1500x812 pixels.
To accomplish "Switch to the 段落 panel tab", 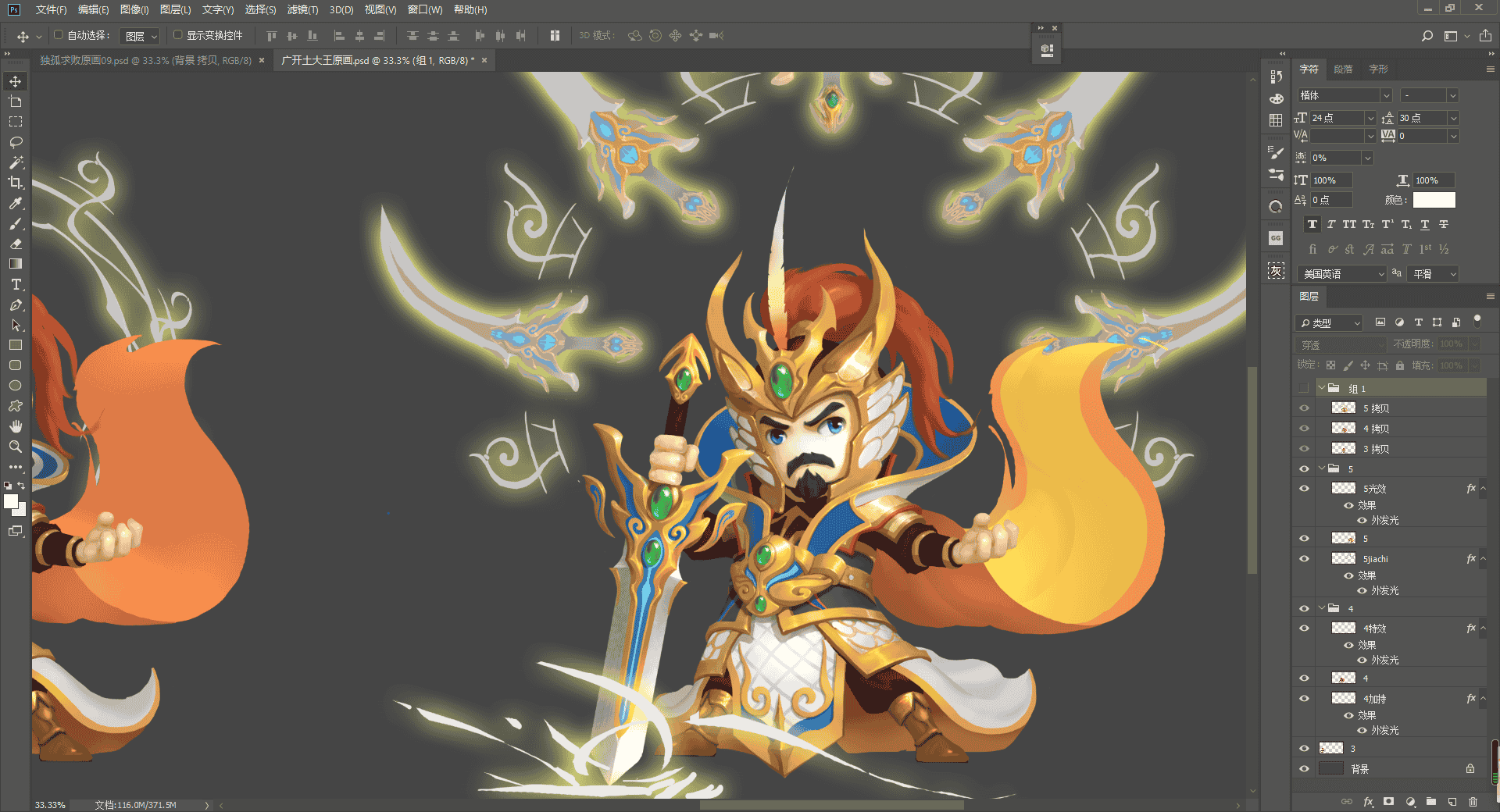I will (x=1343, y=69).
